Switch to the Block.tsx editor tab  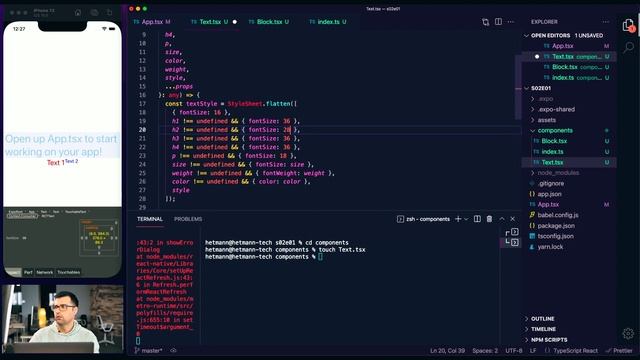point(269,22)
